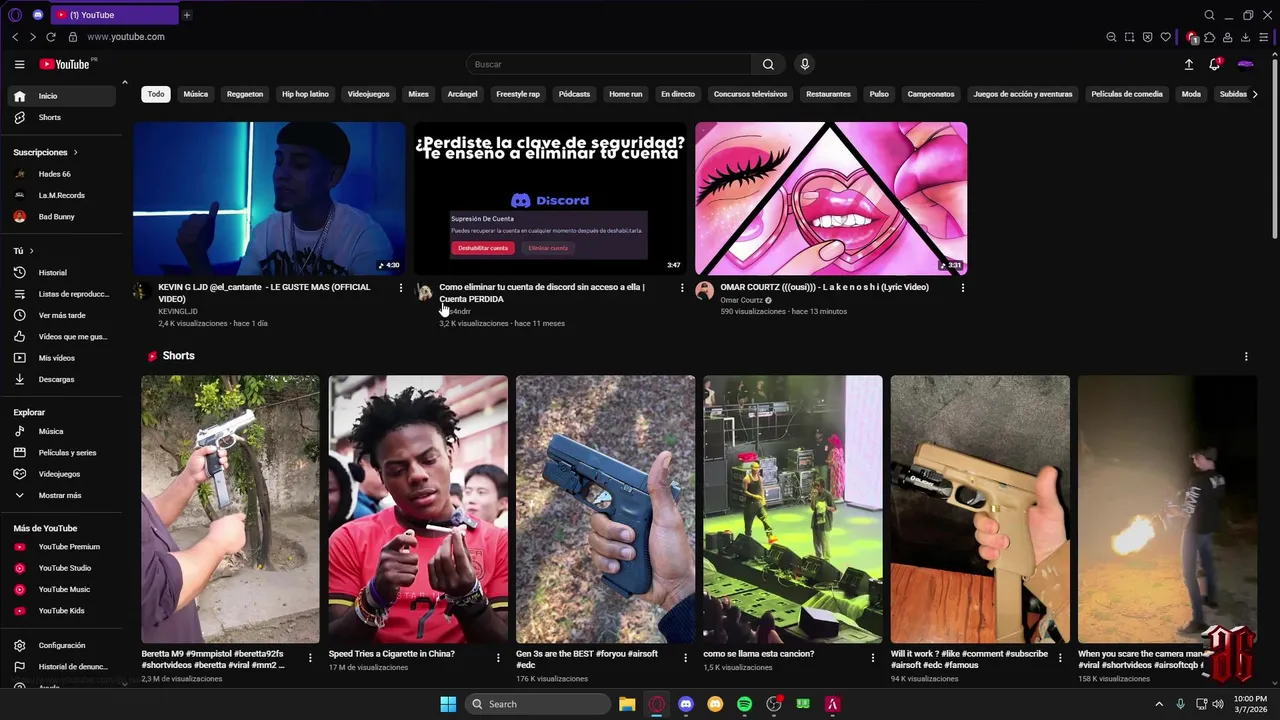Viewport: 1280px width, 720px height.
Task: Click the zoom-out magnifier in address bar
Action: pyautogui.click(x=1111, y=37)
